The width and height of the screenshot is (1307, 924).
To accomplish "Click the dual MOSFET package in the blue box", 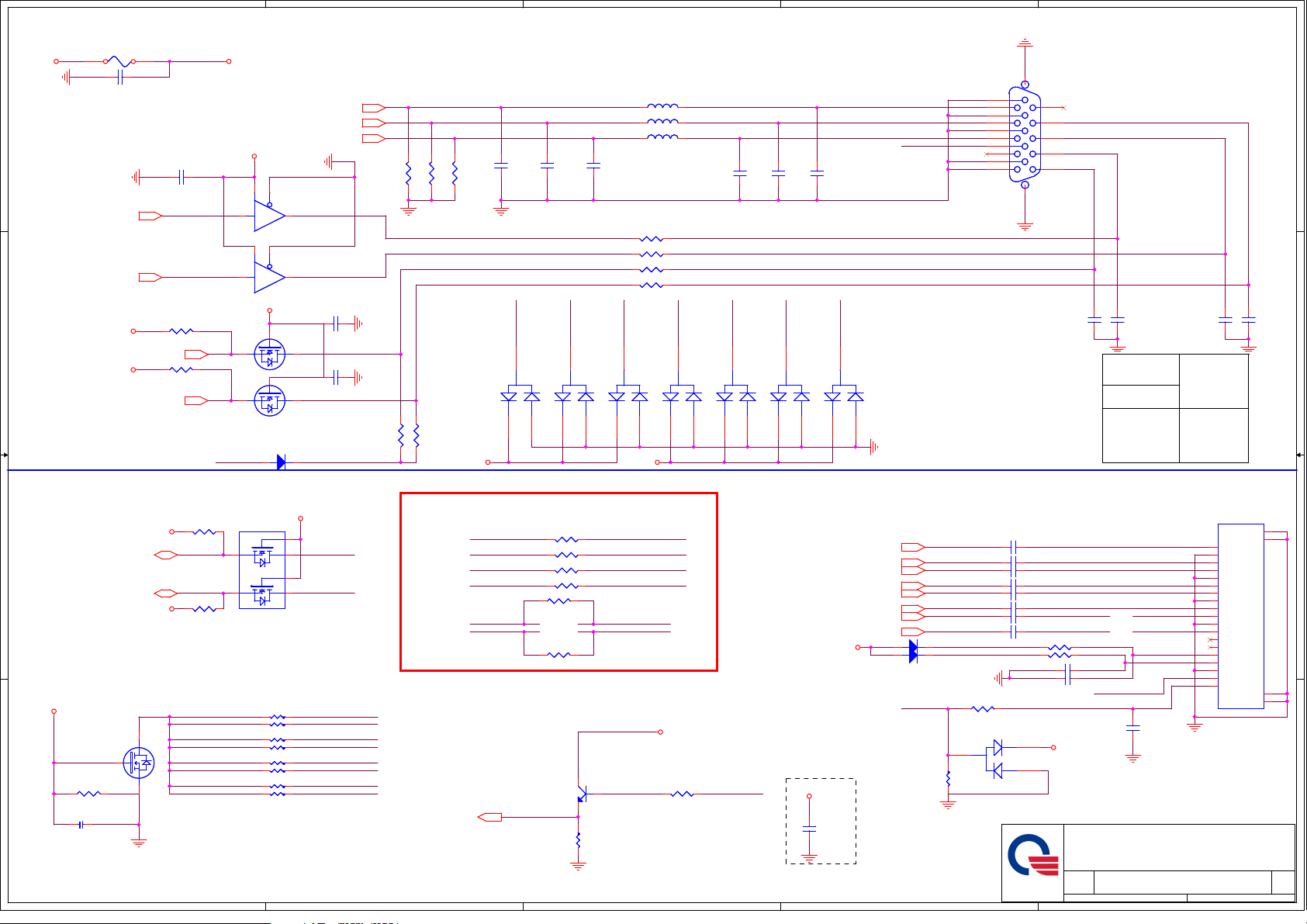I will 262,570.
